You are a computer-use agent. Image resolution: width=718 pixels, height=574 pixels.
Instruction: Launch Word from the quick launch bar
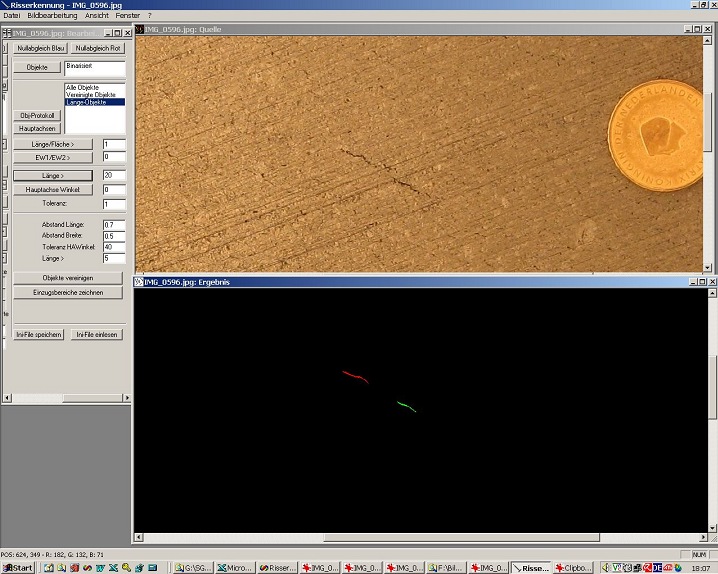point(100,568)
